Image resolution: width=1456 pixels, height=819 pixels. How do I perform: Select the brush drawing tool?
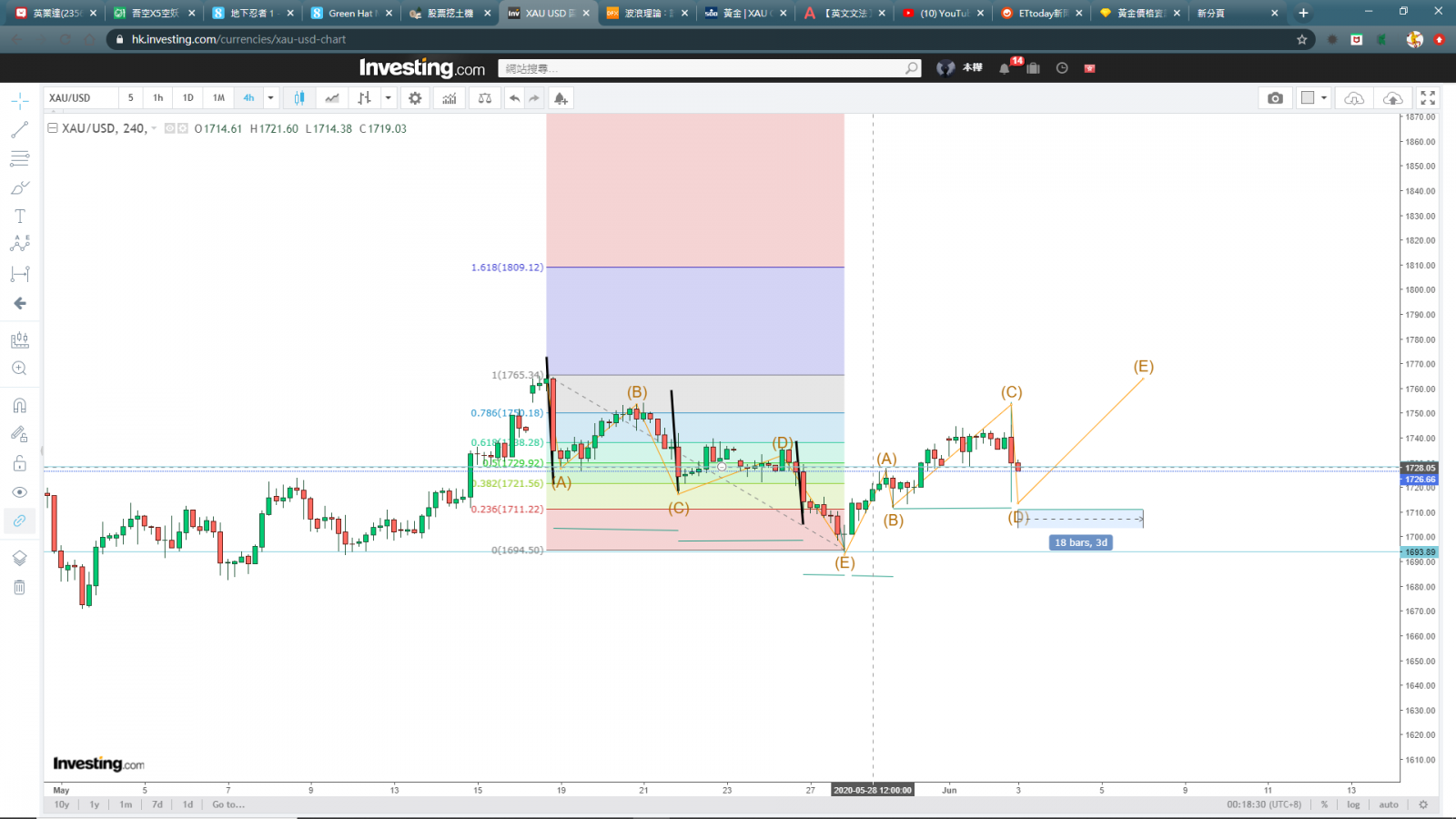point(19,188)
